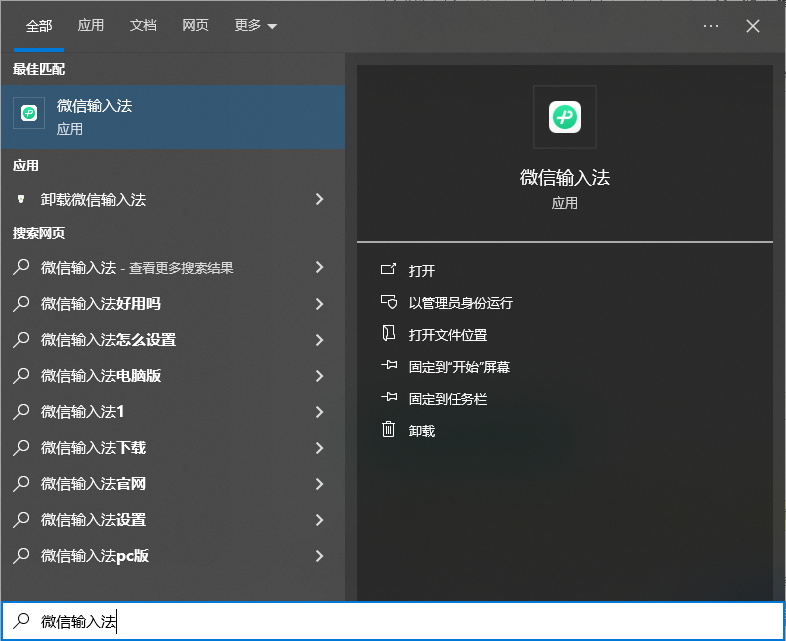Open the 微信输入法 best match result
Viewport: 786px width, 641px height.
[172, 117]
